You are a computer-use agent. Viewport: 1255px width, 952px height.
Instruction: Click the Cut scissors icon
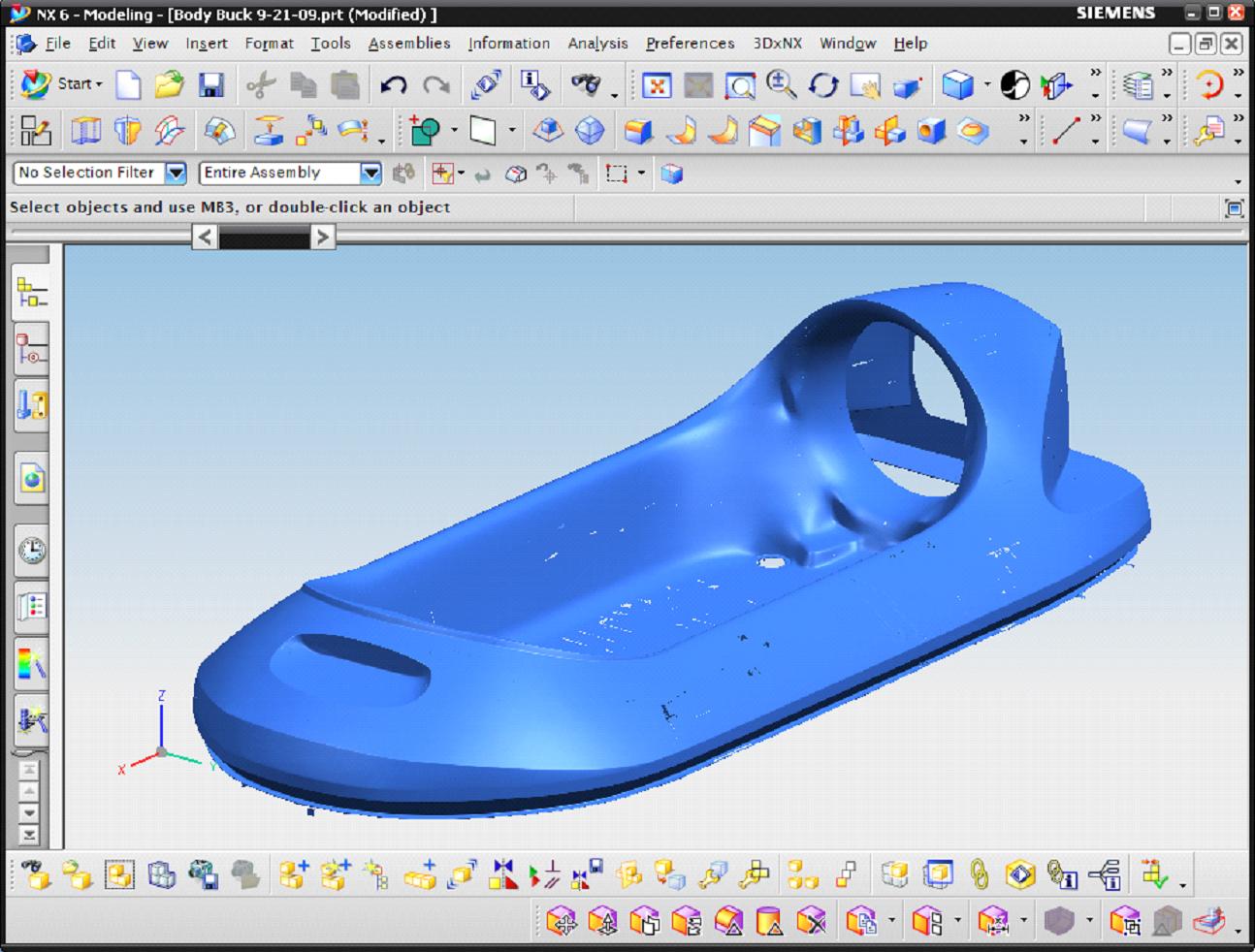[260, 85]
